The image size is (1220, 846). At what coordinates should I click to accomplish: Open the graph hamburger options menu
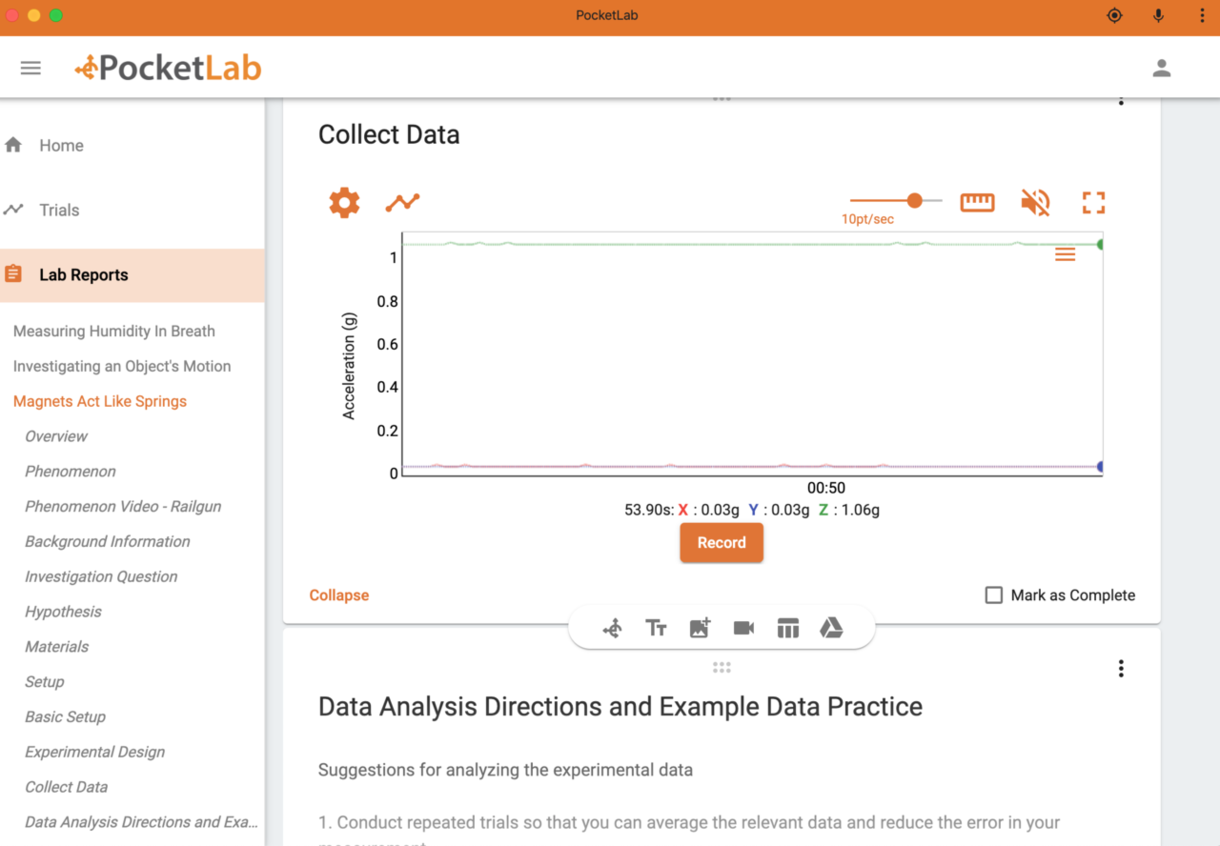[x=1064, y=254]
